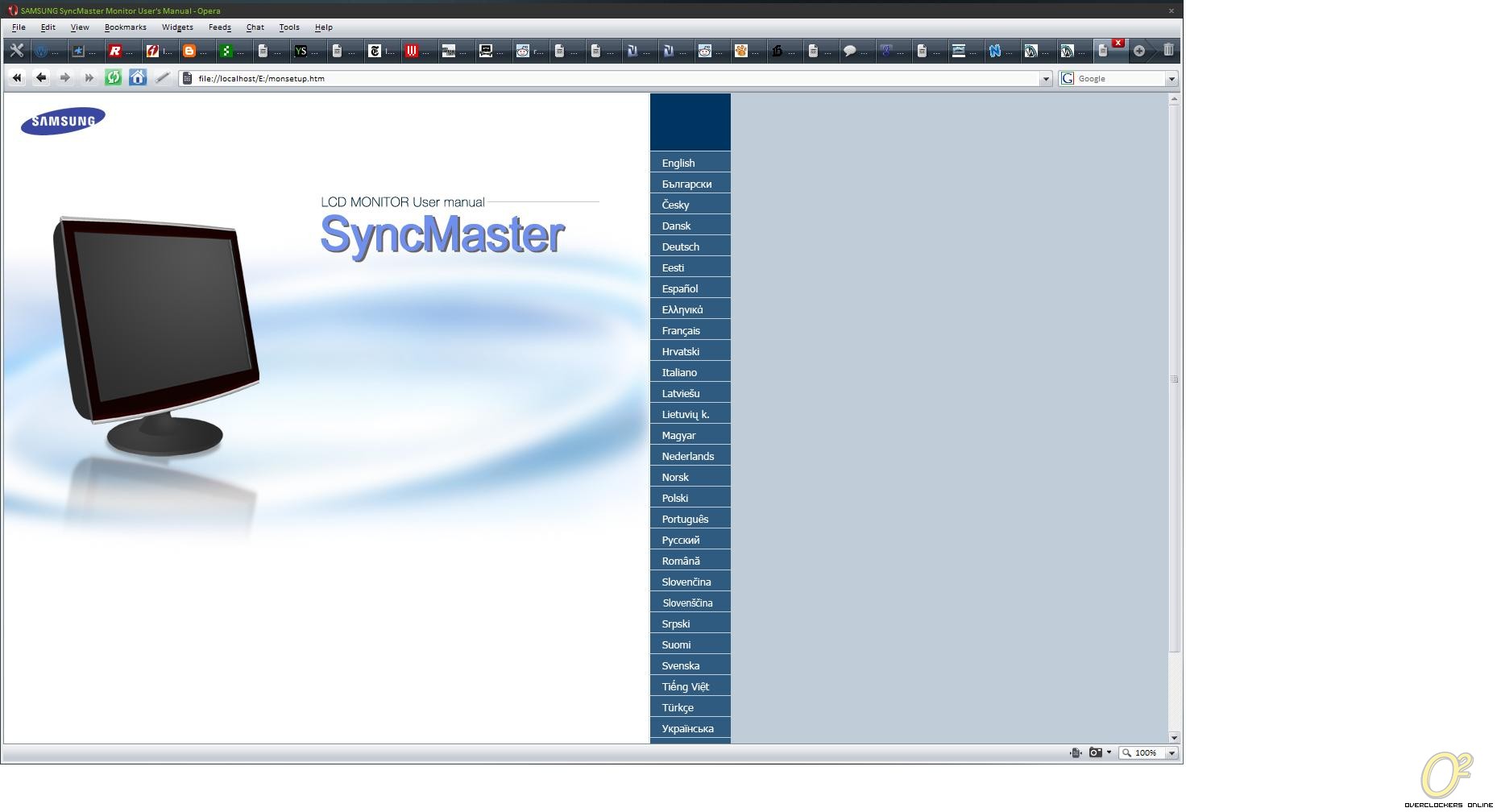Click the Fast Forward button
Screen dimensions: 1497x812
(x=89, y=78)
